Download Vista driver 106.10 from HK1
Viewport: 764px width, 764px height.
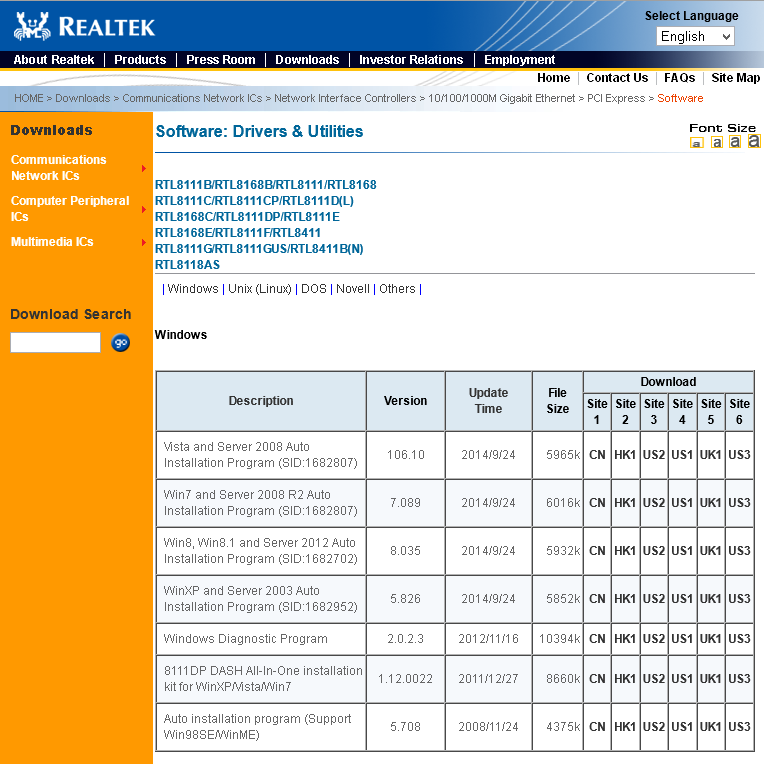point(625,455)
